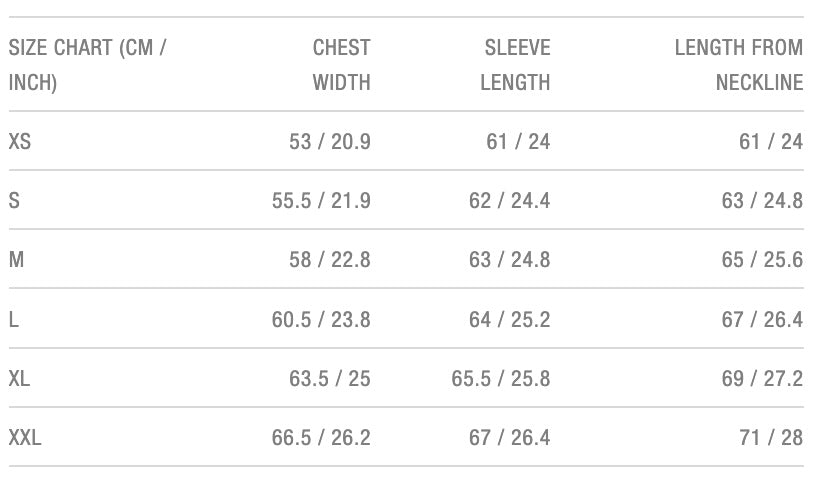Click the XXL neckline length 71 / 28
Screen dimensions: 822x486
point(771,438)
